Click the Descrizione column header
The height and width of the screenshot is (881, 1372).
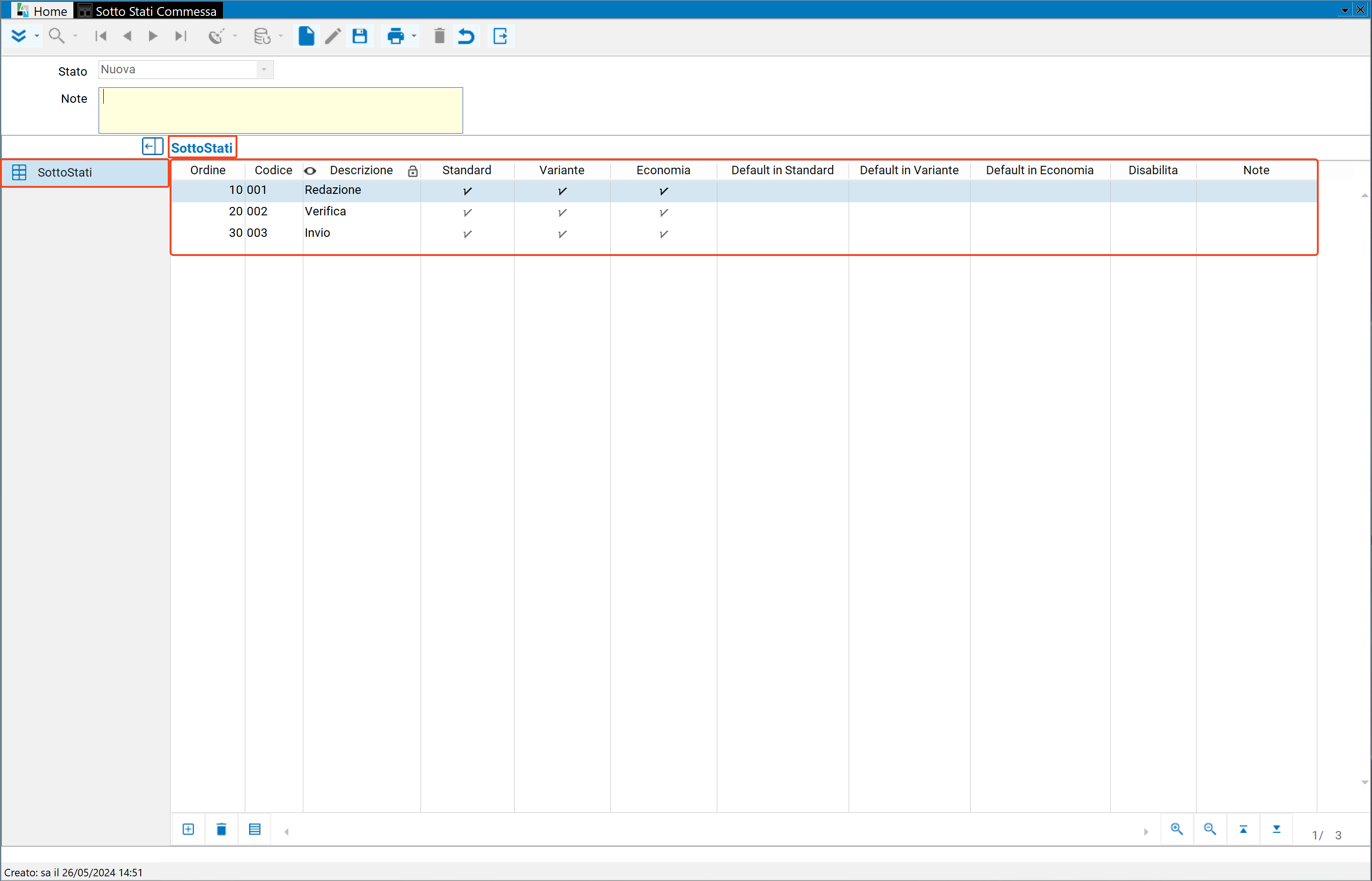[361, 170]
